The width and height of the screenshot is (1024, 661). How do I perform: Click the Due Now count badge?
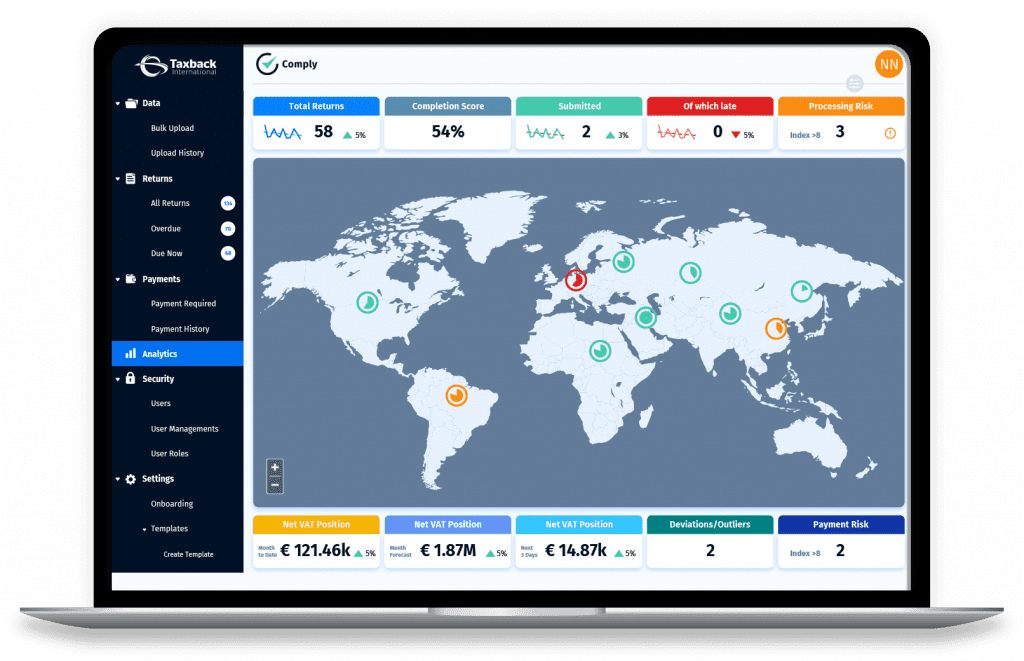pos(228,253)
